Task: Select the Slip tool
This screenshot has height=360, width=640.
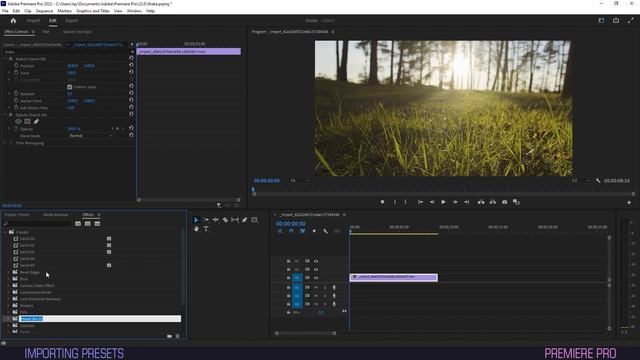Action: (235, 220)
